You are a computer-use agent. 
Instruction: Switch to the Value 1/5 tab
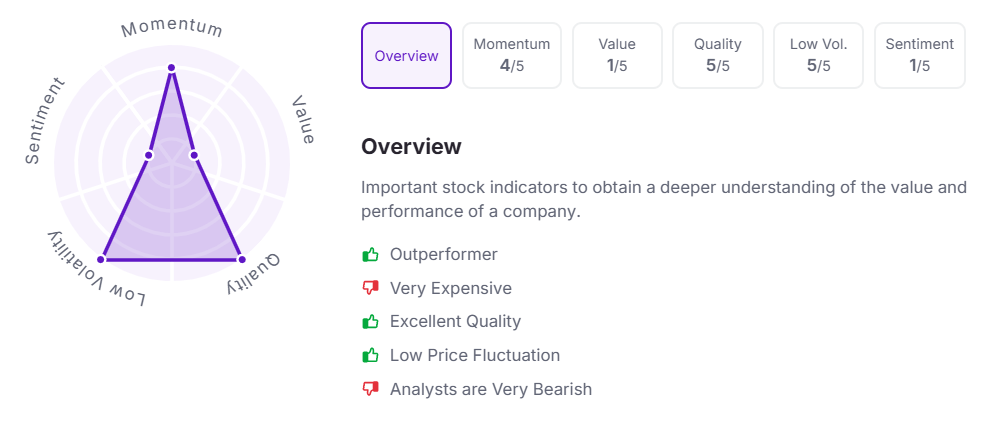[617, 56]
